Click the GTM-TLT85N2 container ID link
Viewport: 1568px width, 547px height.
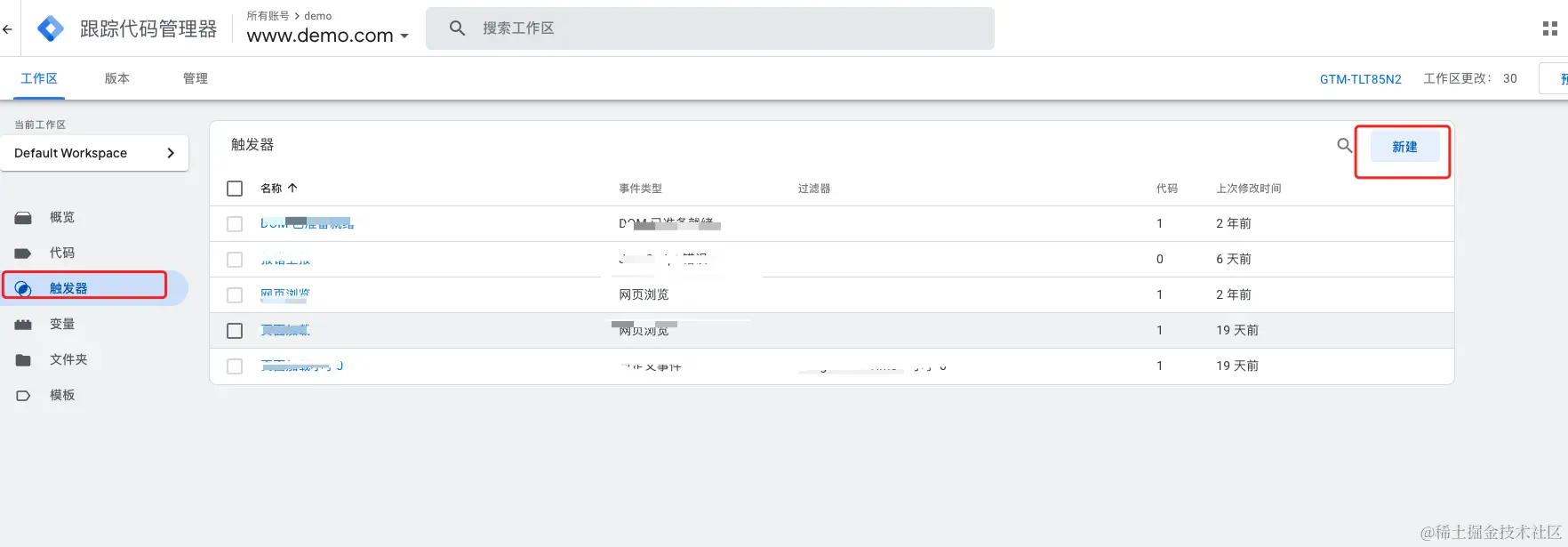[x=1360, y=79]
